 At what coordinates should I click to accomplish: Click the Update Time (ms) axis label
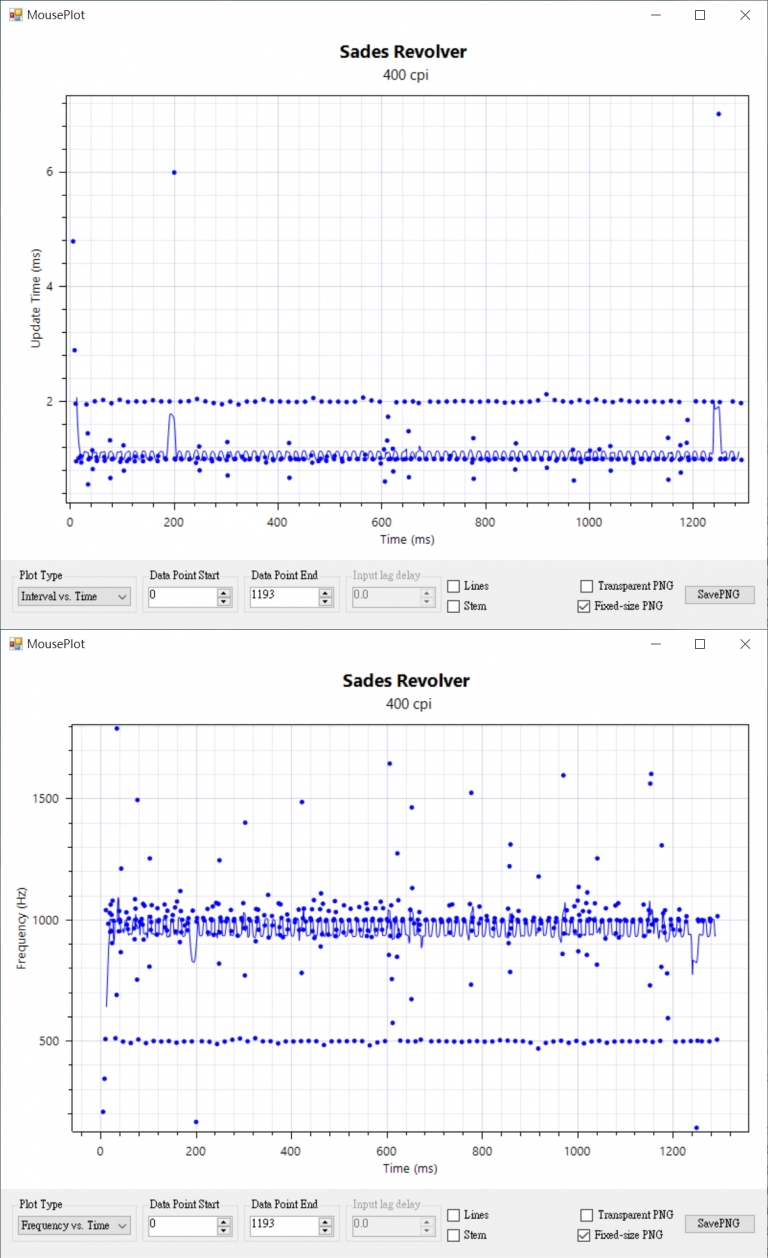coord(36,298)
